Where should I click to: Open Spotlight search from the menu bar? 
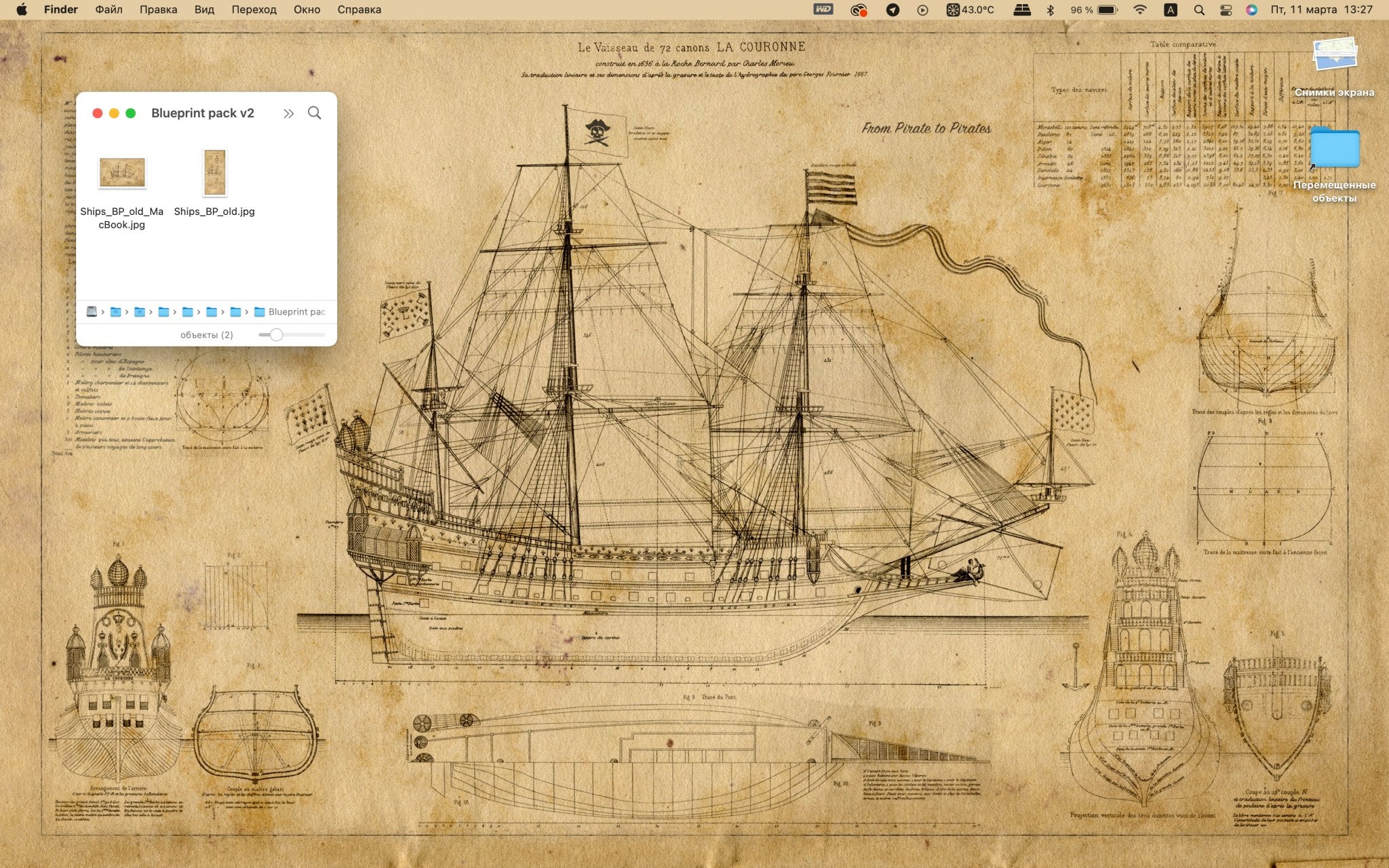coord(1198,9)
